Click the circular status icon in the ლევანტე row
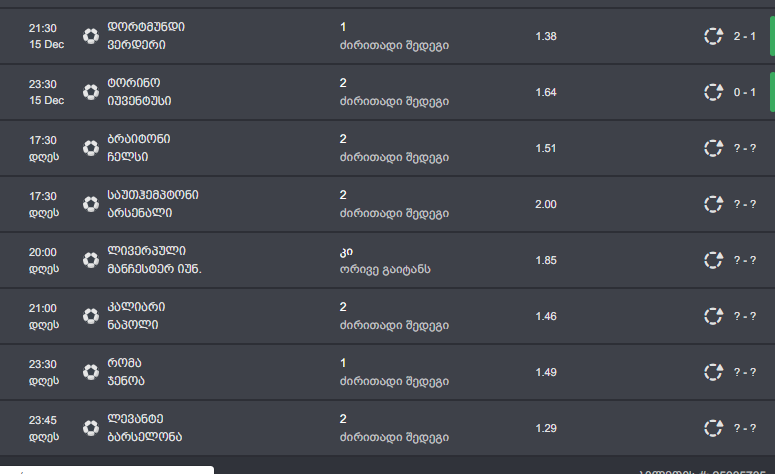Screen dimensions: 775x474 pyautogui.click(x=713, y=428)
